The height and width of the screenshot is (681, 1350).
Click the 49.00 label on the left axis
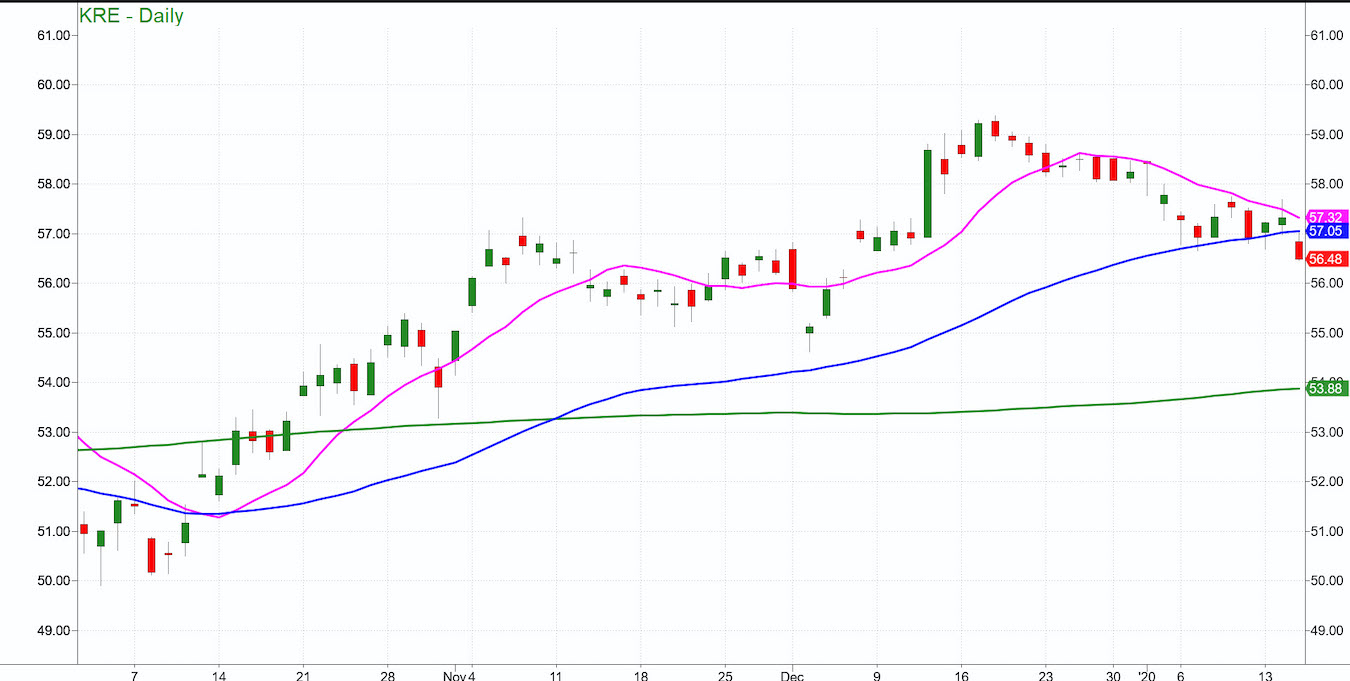55,630
